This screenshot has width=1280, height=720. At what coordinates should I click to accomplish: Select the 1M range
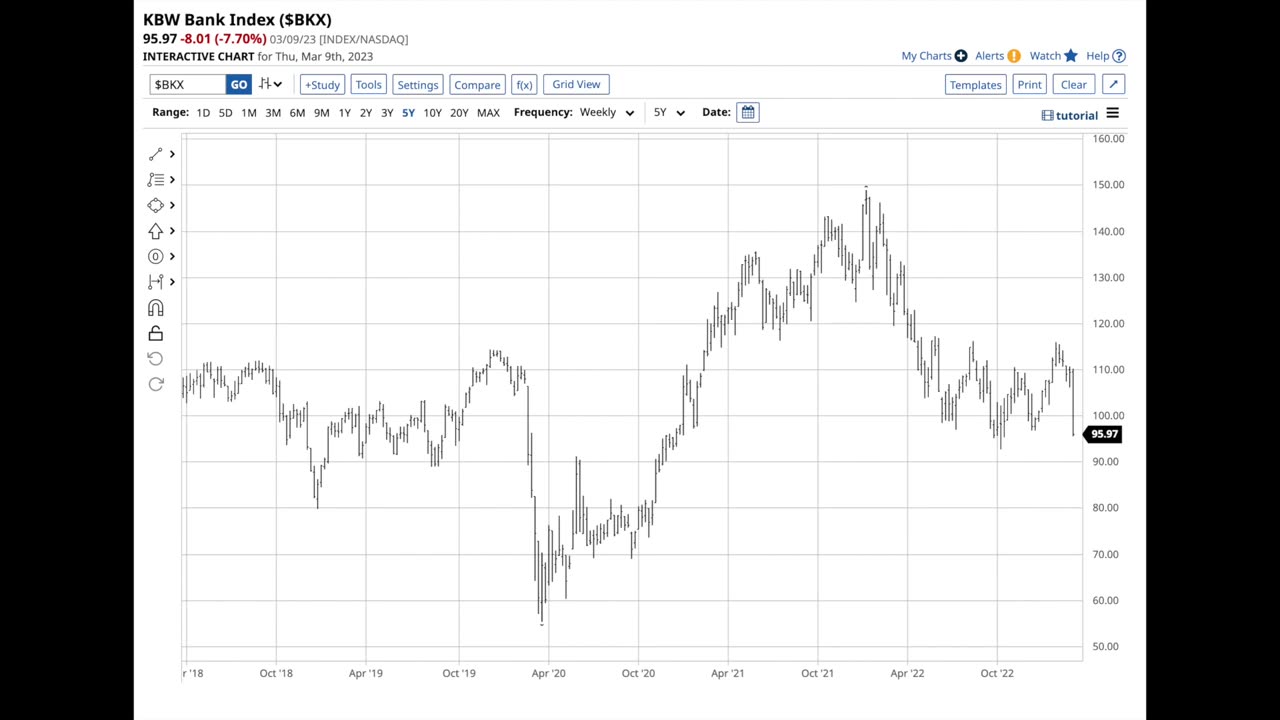(x=248, y=113)
